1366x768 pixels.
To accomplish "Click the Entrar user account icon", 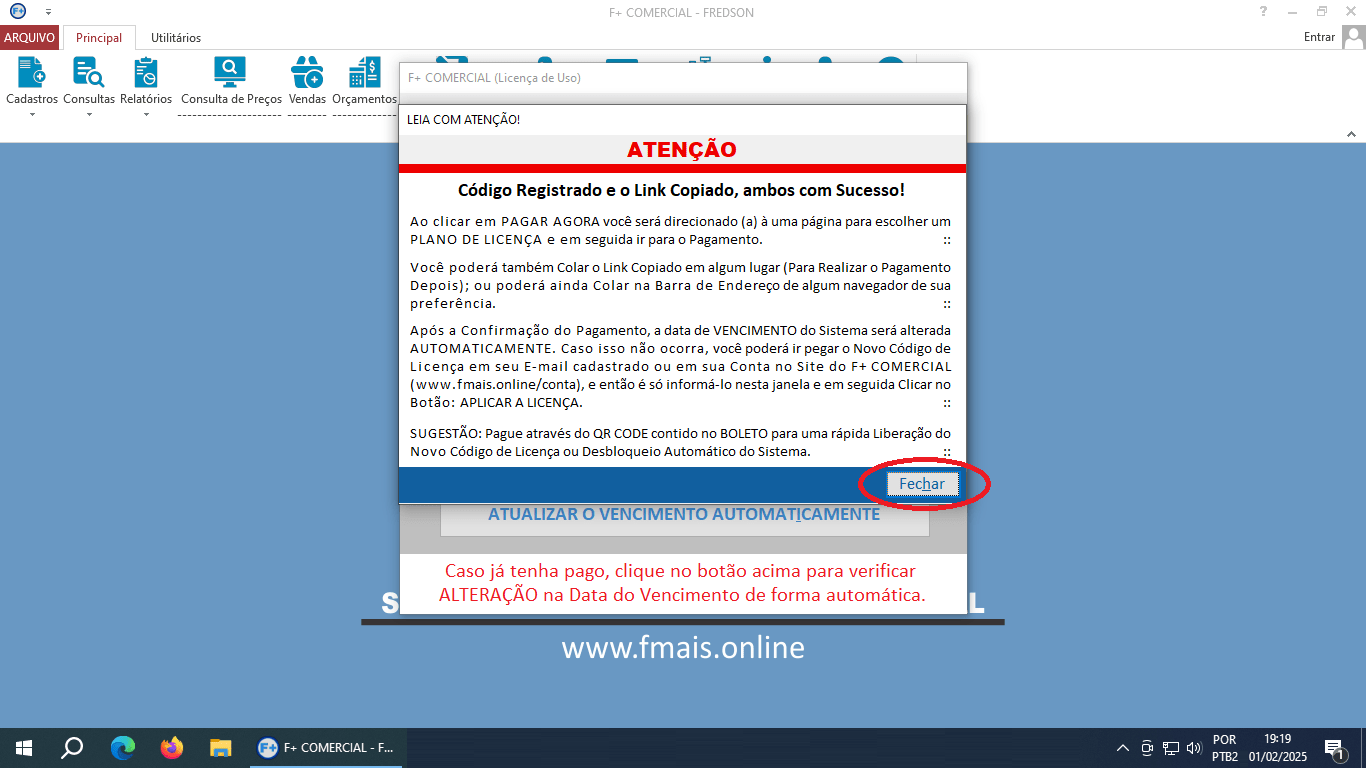I will (1356, 36).
